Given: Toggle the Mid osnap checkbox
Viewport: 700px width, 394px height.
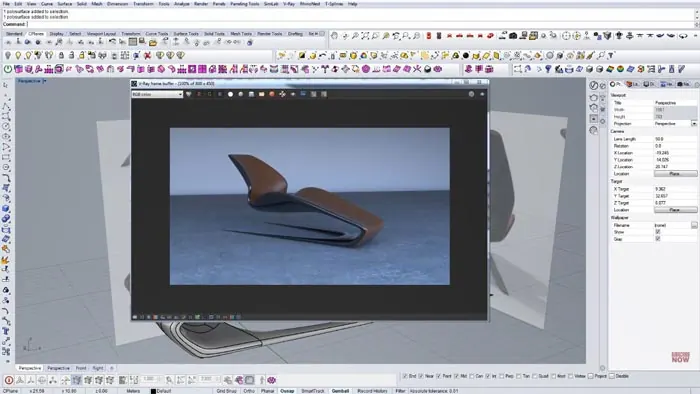Looking at the screenshot, I should click(x=456, y=376).
